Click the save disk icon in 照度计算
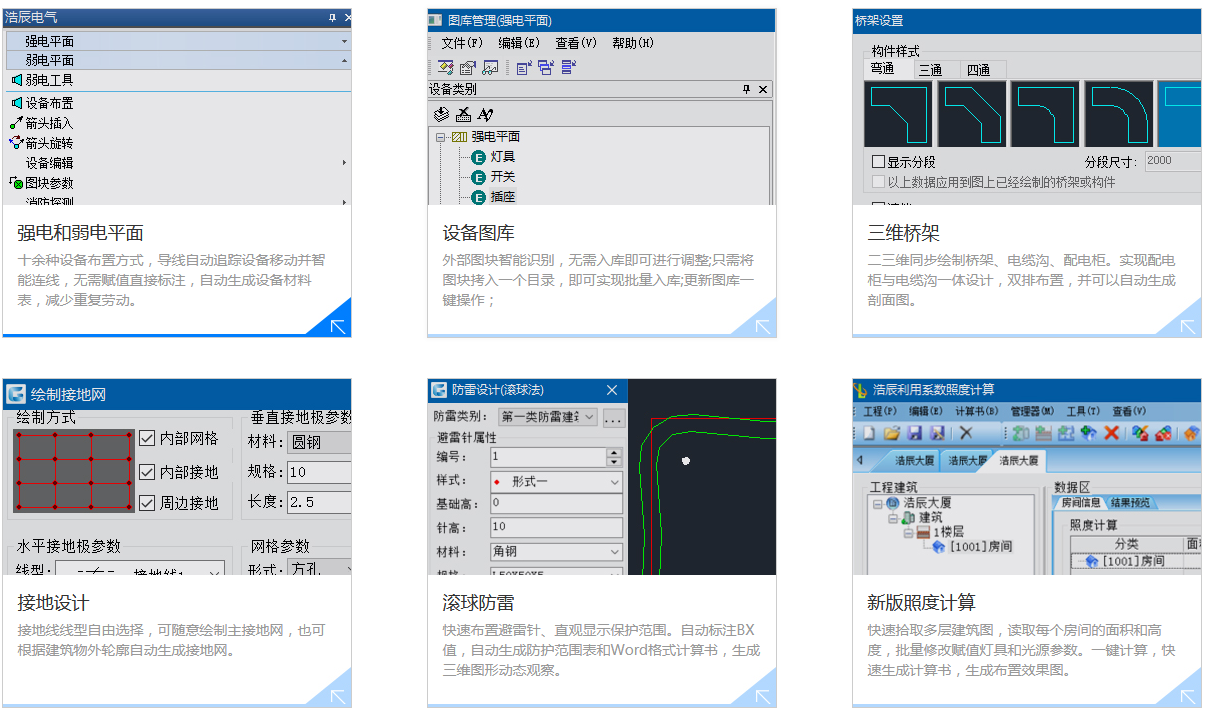Screen dimensions: 1207x714 click(914, 433)
